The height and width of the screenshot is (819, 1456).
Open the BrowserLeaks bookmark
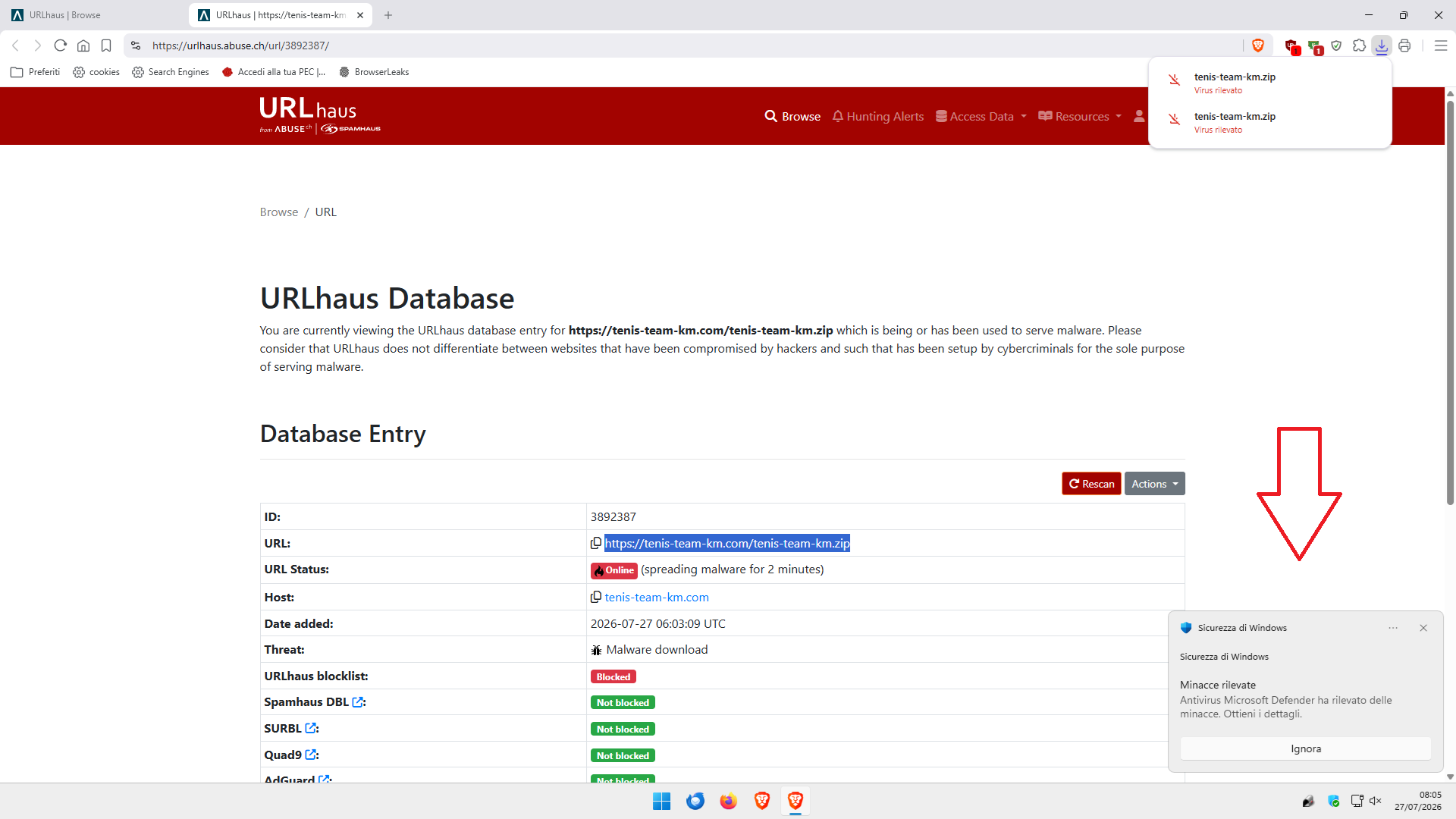(374, 72)
